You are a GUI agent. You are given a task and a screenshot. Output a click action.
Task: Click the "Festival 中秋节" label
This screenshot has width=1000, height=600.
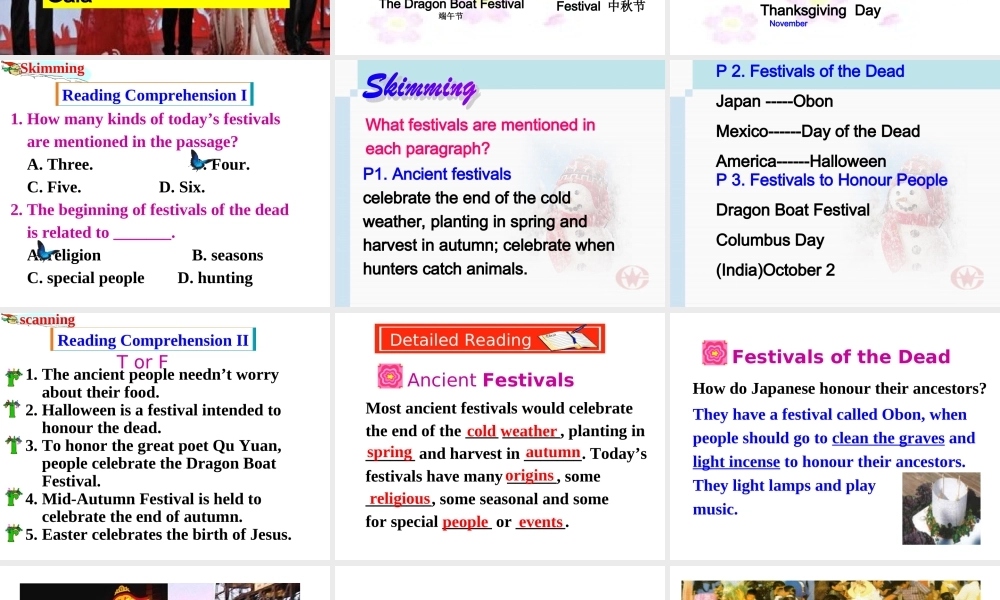[601, 6]
